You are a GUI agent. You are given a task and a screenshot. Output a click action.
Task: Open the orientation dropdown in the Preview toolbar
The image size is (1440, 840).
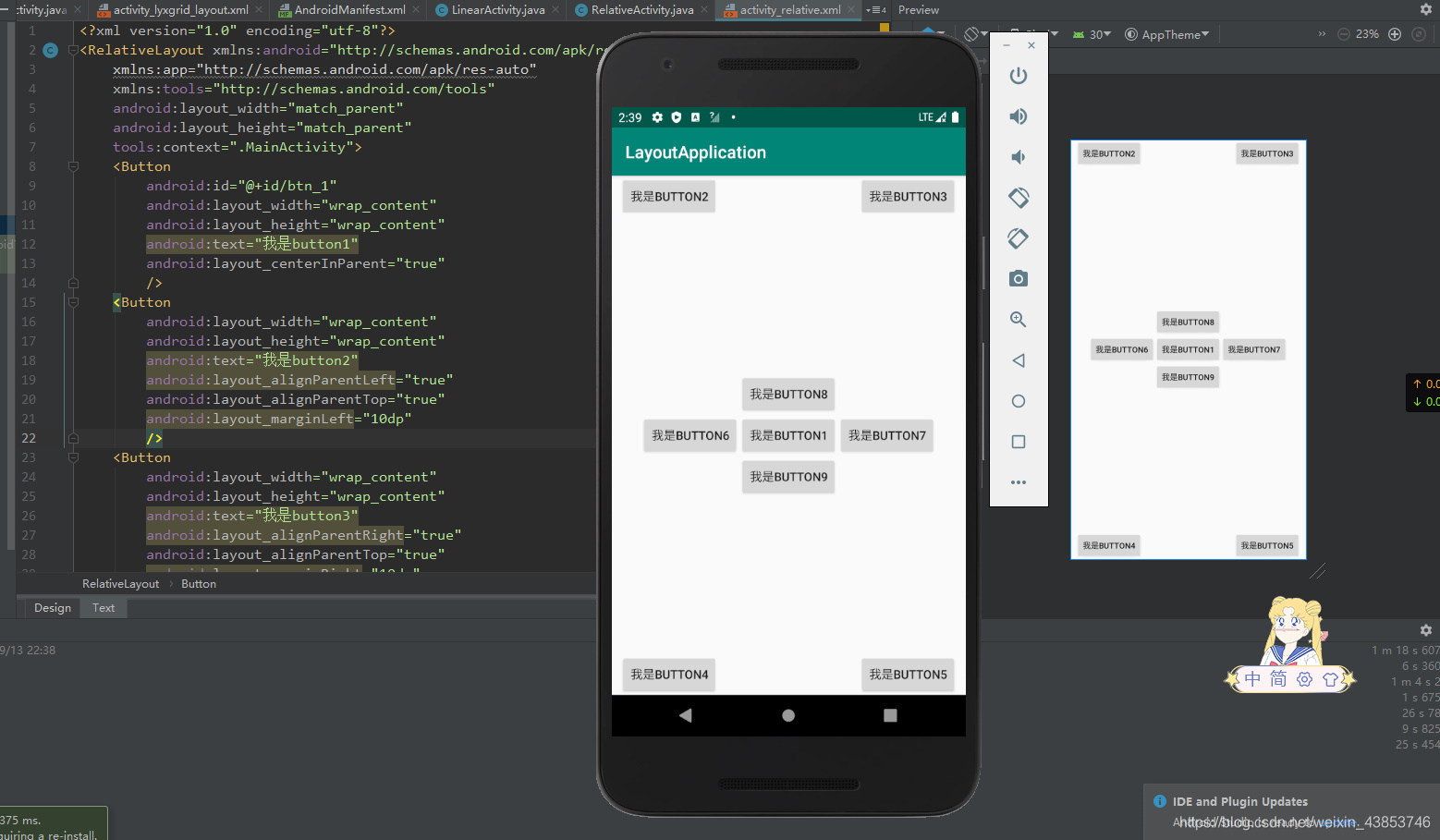pos(975,34)
